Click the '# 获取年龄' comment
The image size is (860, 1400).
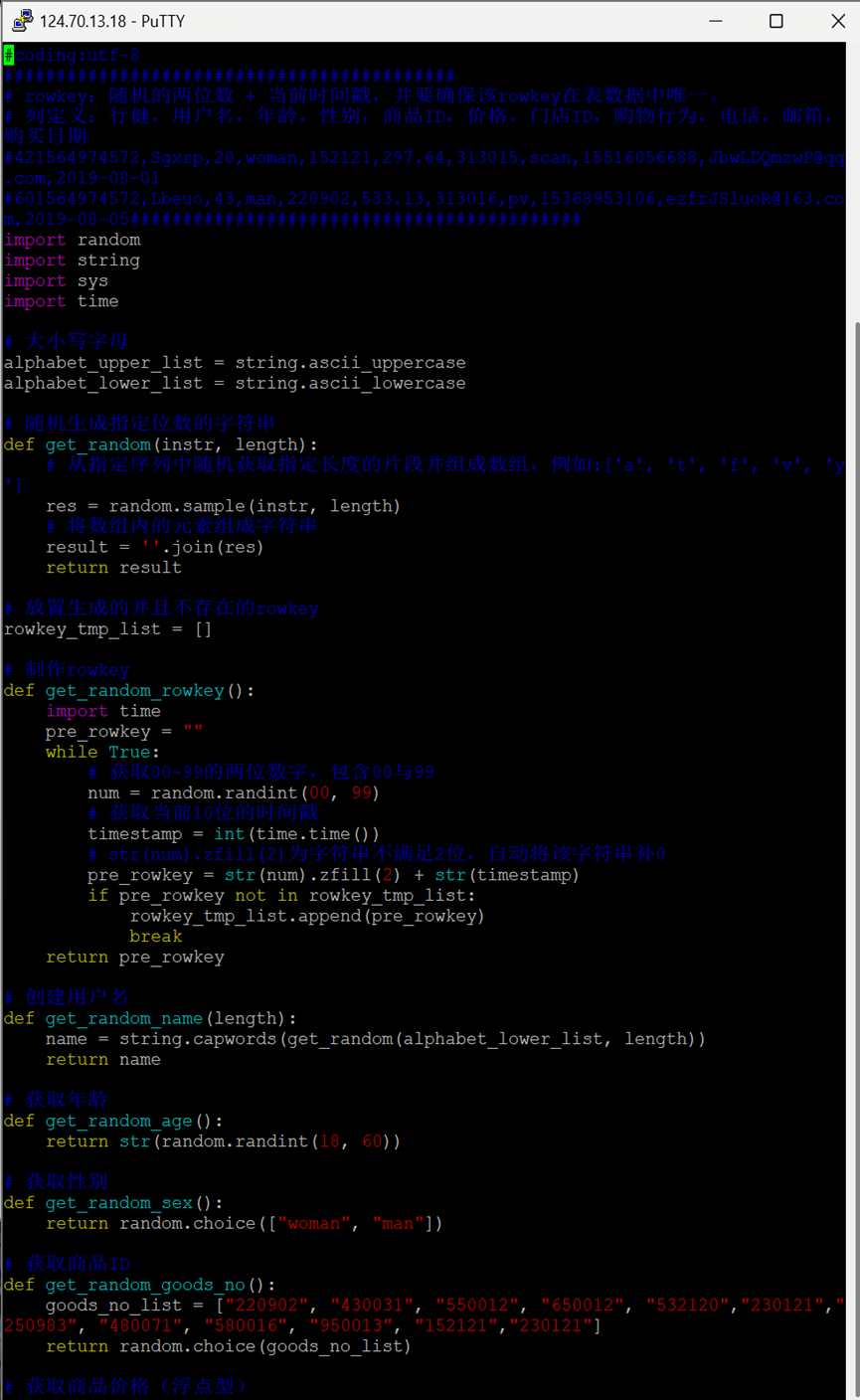pos(57,1101)
